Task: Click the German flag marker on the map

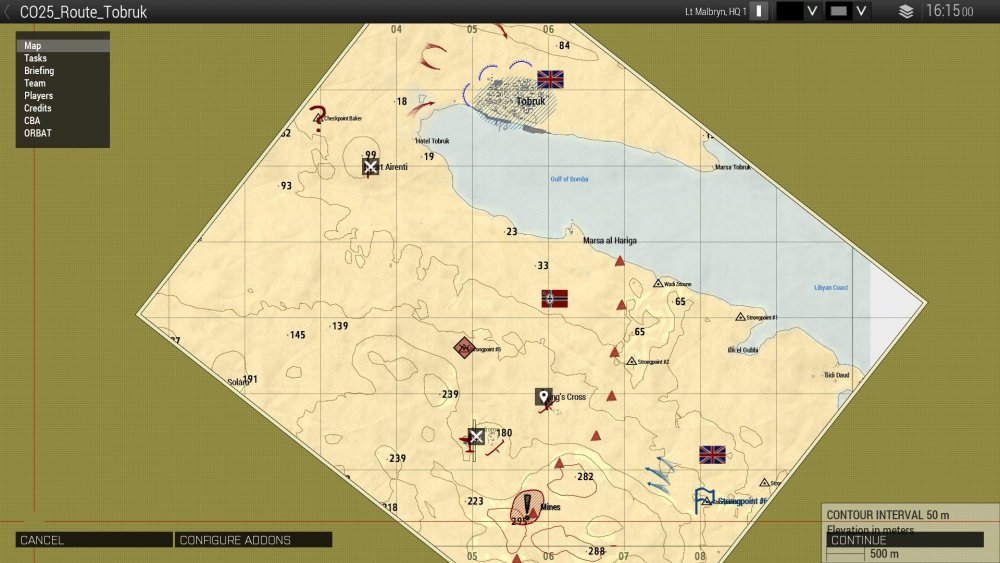Action: pos(554,298)
